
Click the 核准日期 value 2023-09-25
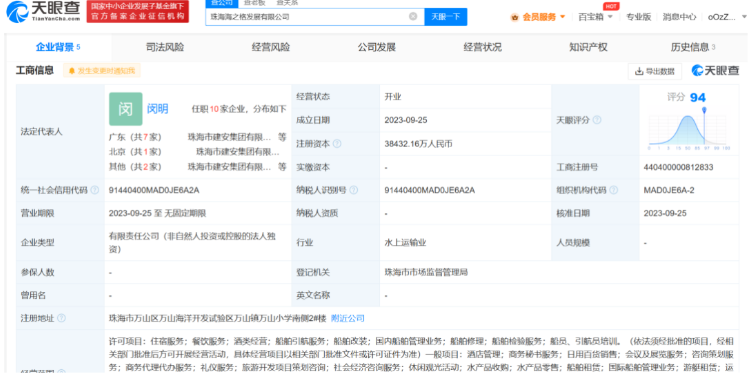[x=665, y=214]
